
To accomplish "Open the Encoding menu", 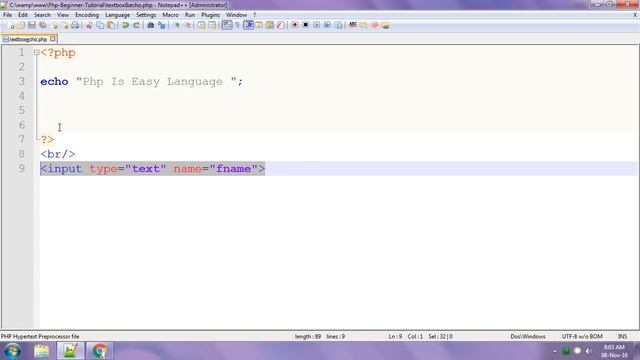I will click(x=87, y=15).
